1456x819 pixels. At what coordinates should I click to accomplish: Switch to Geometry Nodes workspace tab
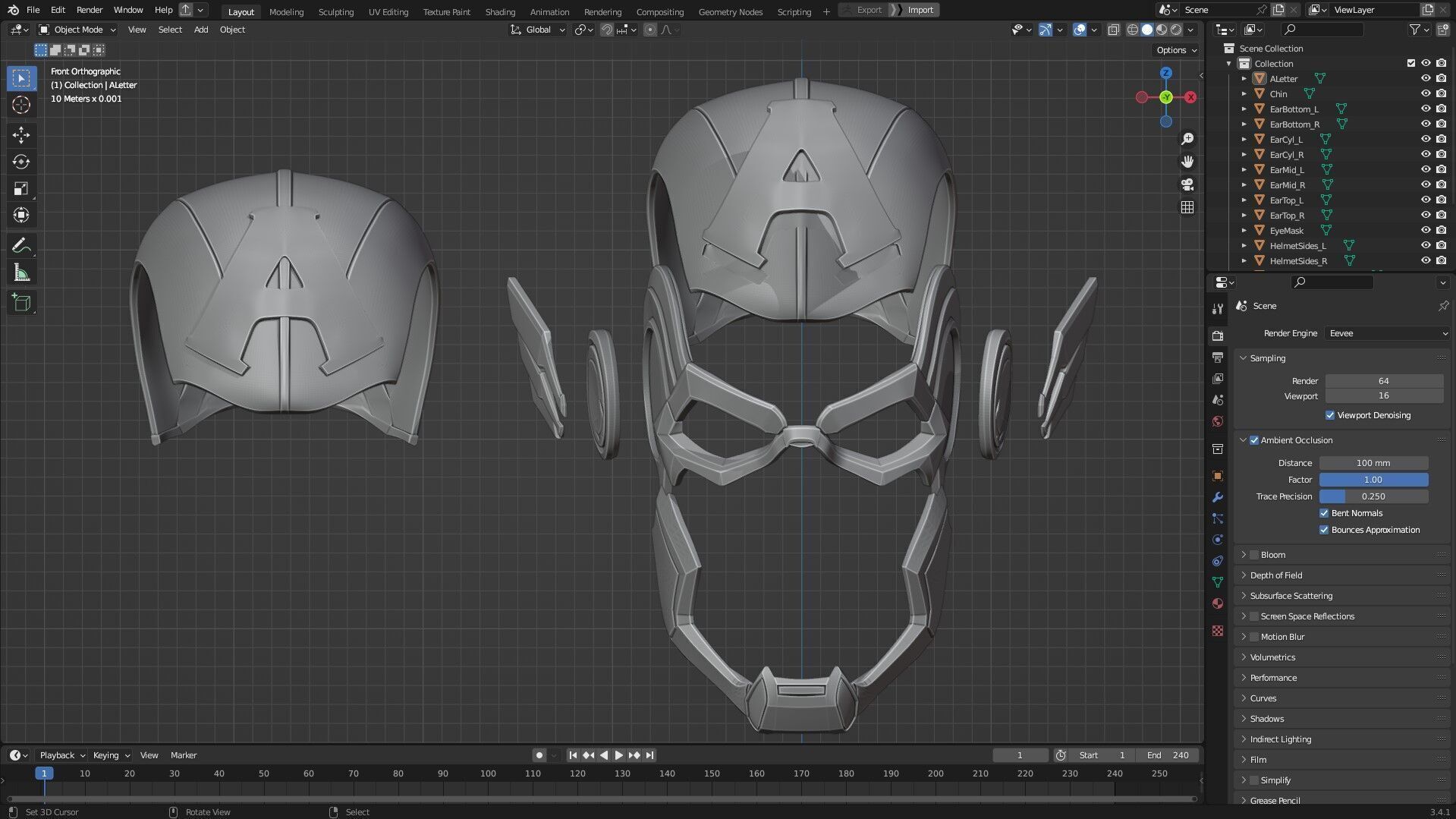pos(730,11)
